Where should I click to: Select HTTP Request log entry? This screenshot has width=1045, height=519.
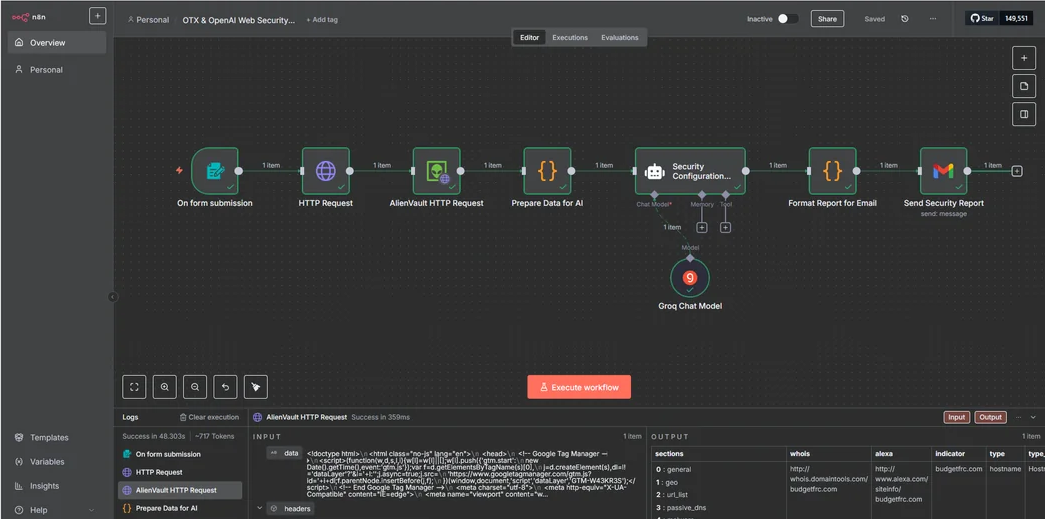point(180,472)
